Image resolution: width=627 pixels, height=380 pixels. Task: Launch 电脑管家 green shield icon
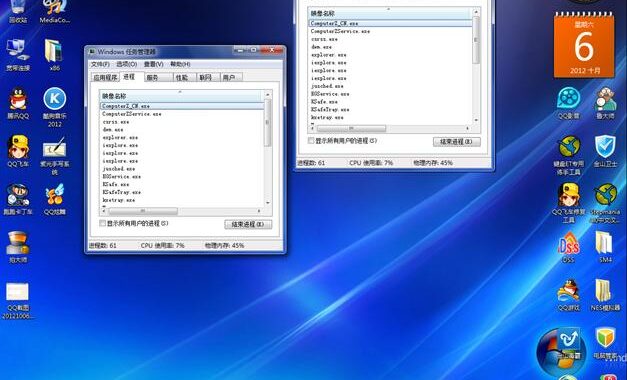click(x=605, y=343)
